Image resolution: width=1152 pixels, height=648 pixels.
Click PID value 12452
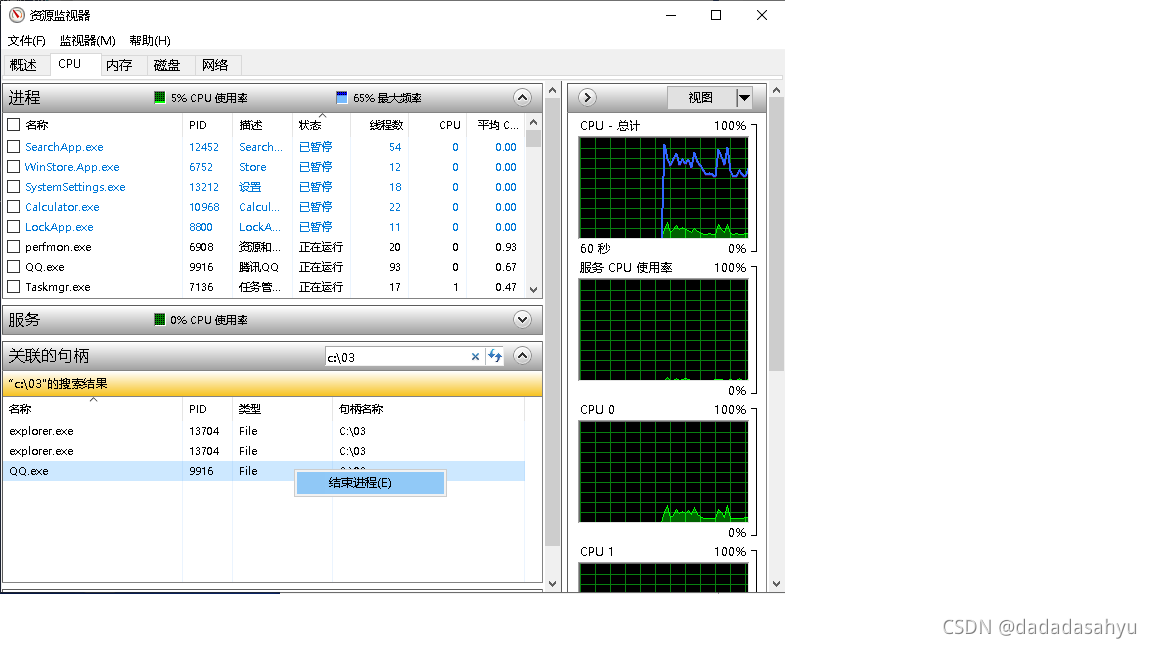(204, 147)
